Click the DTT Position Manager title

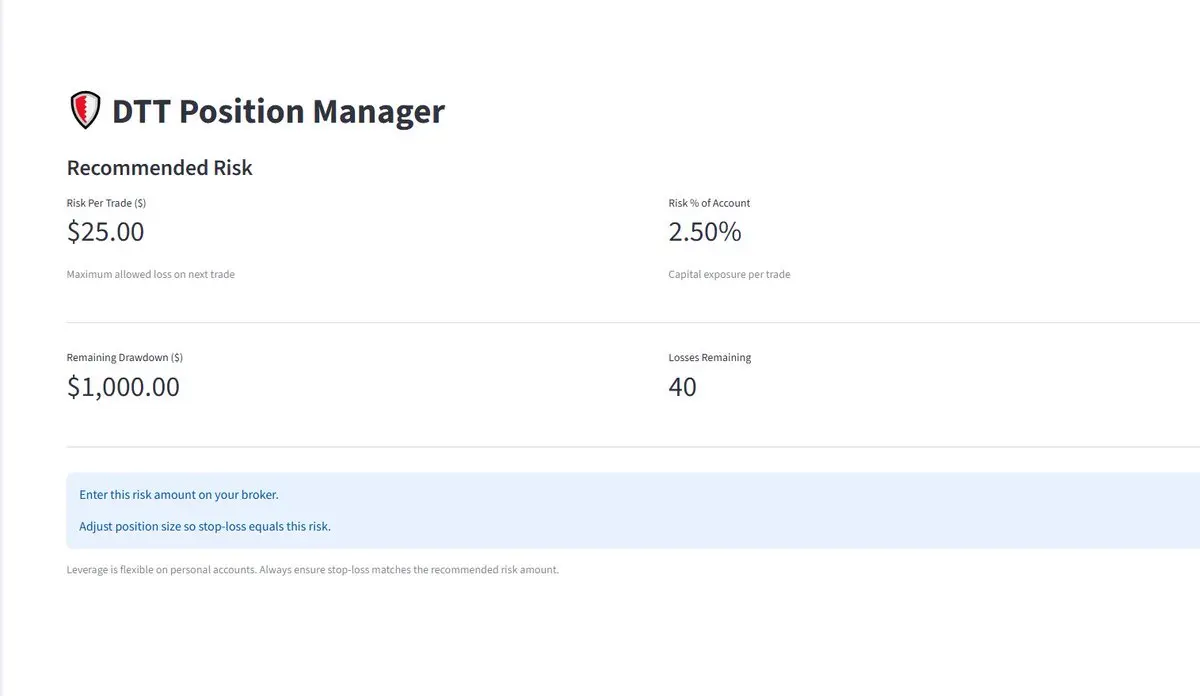pyautogui.click(x=278, y=111)
